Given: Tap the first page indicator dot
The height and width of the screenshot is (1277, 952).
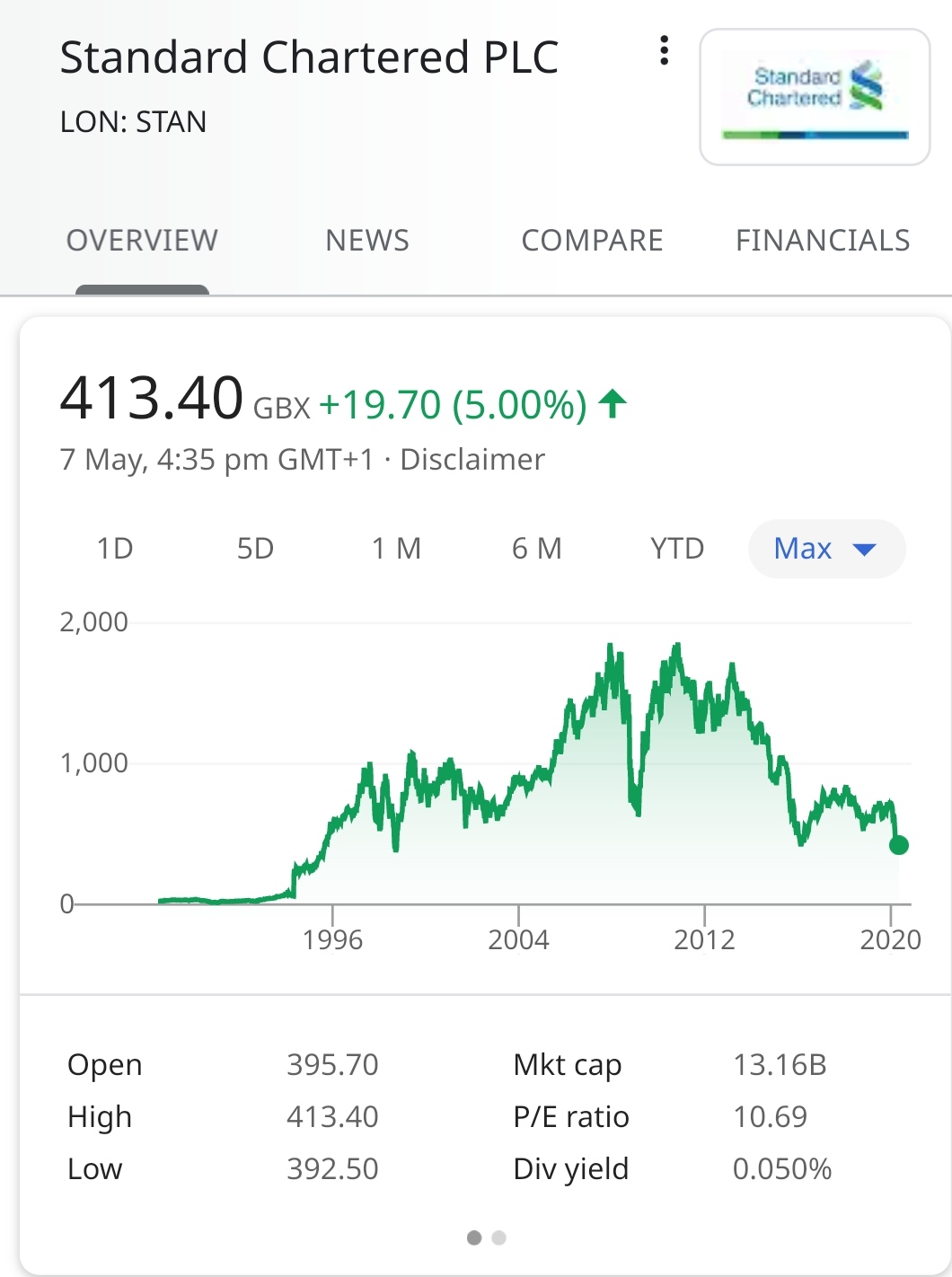Looking at the screenshot, I should click(474, 1238).
